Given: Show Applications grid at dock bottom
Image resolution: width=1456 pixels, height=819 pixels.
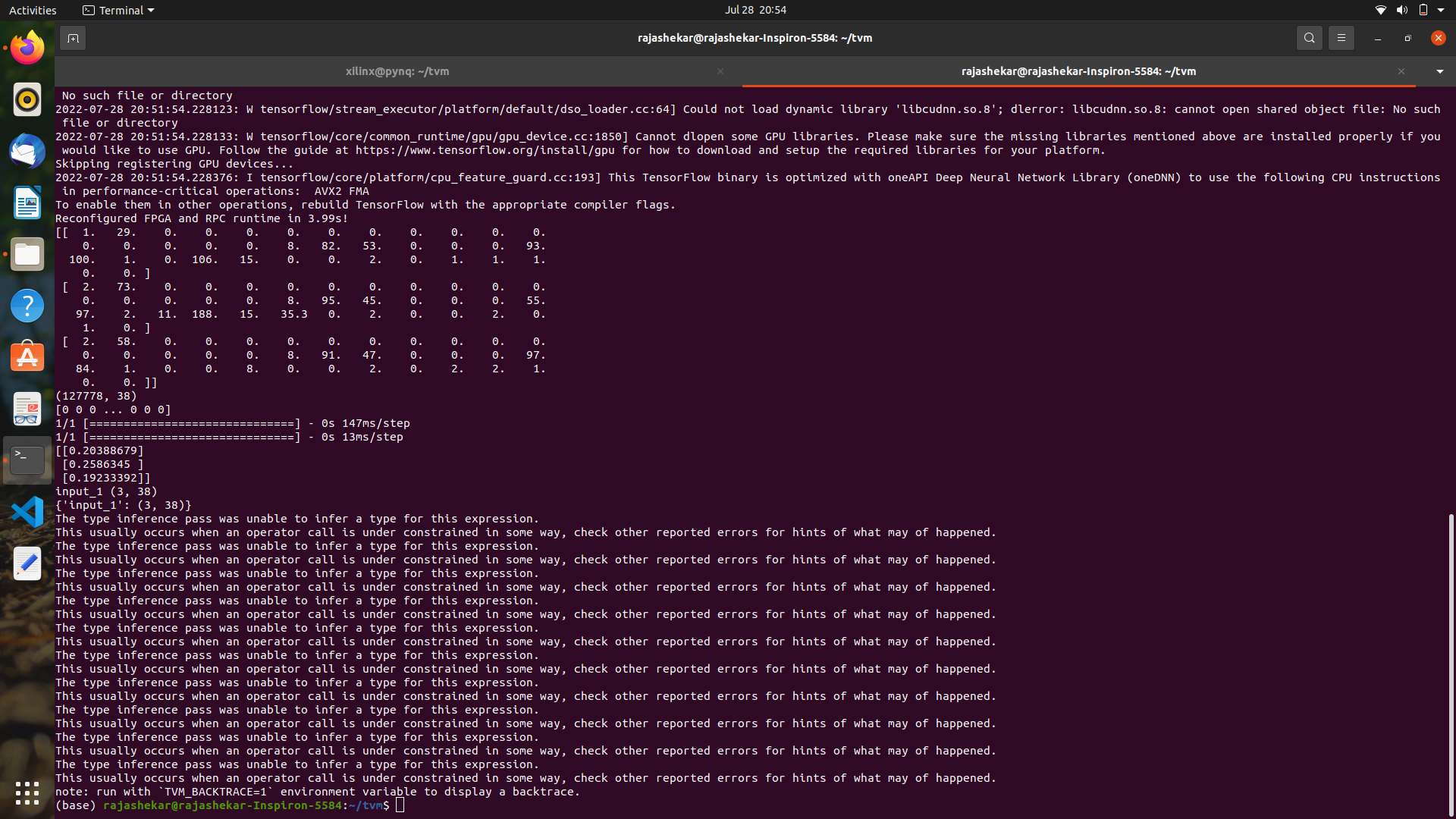Looking at the screenshot, I should (x=27, y=792).
